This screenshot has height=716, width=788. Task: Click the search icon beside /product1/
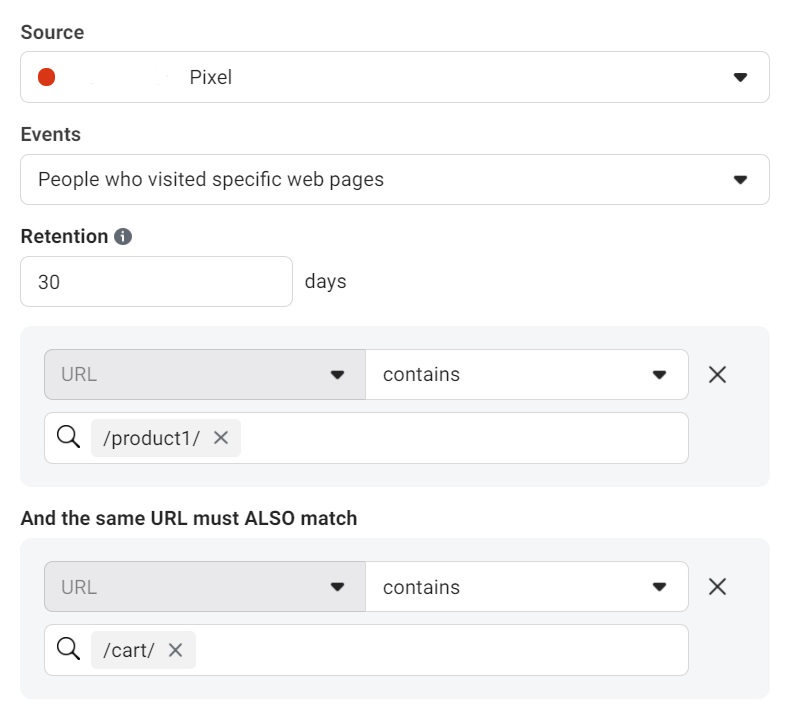tap(69, 437)
